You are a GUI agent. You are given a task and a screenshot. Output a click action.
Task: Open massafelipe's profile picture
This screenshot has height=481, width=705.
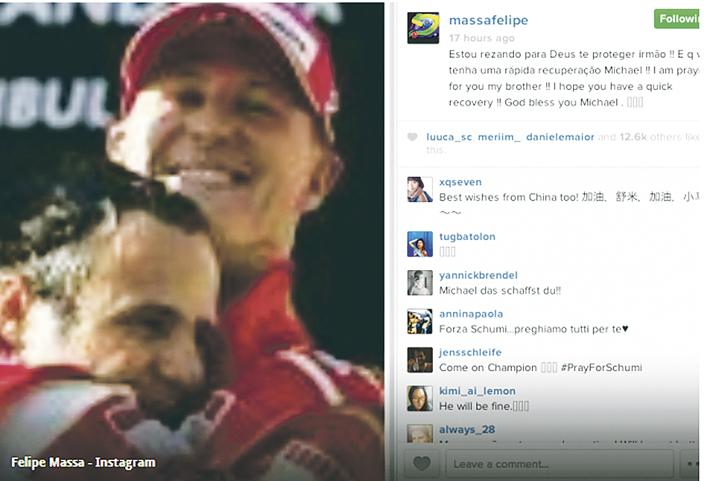click(x=423, y=28)
